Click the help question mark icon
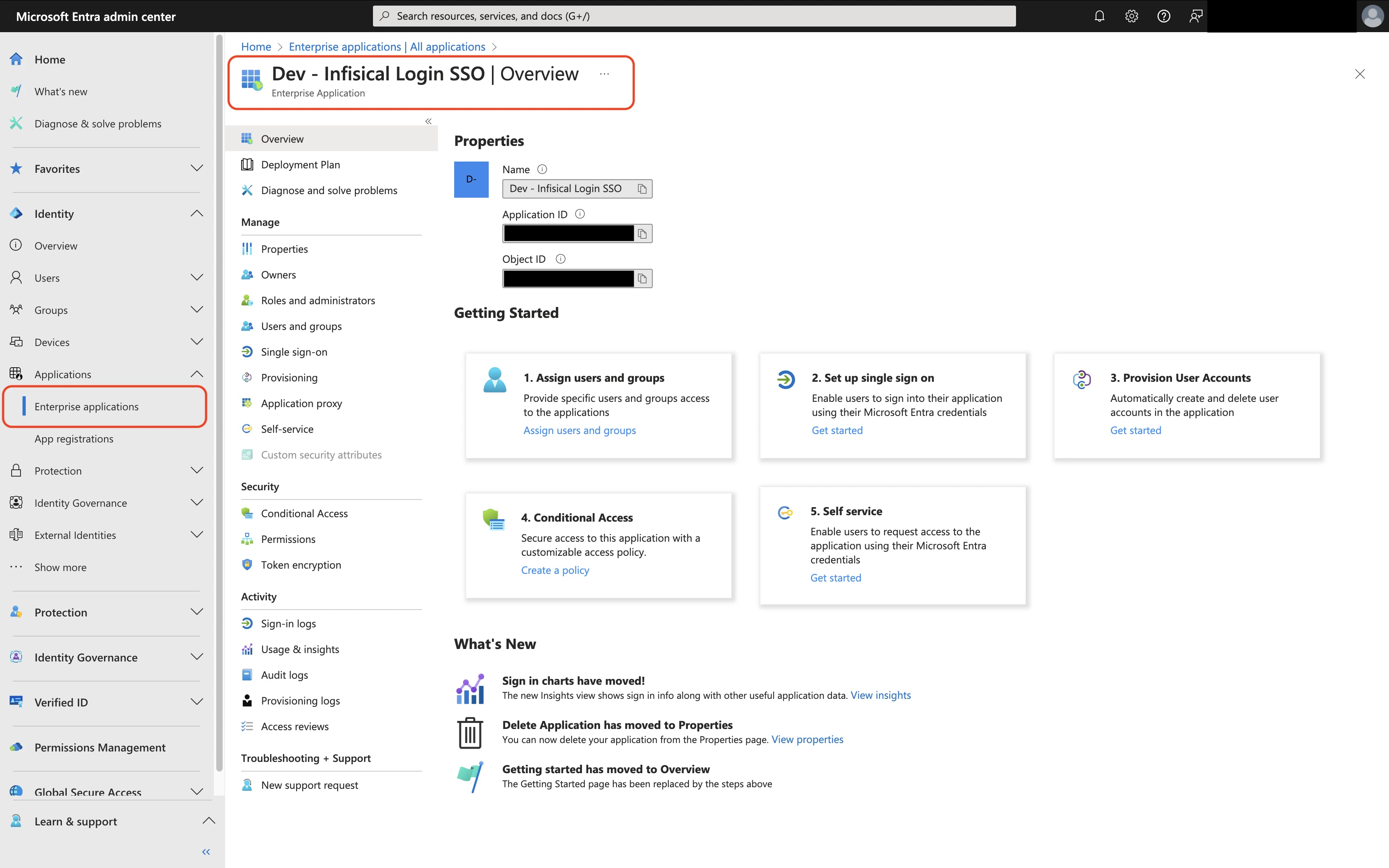Screen dimensions: 1389x868 (x=1164, y=16)
